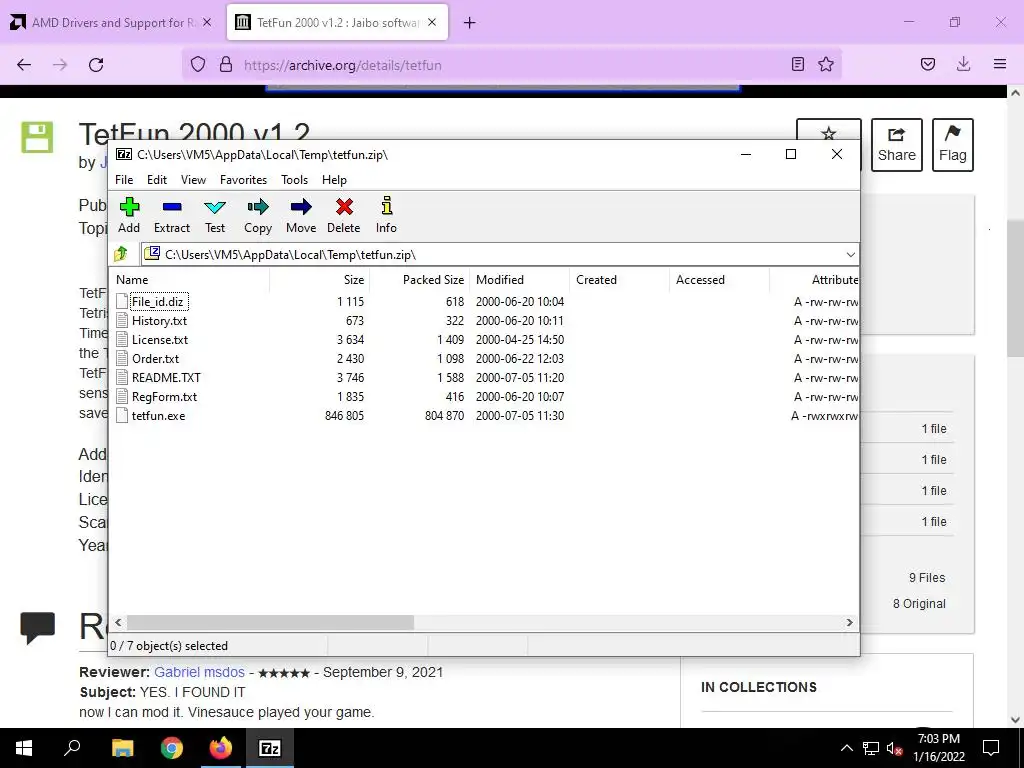Open the Favorites menu in 7-Zip
Image resolution: width=1024 pixels, height=768 pixels.
[243, 180]
